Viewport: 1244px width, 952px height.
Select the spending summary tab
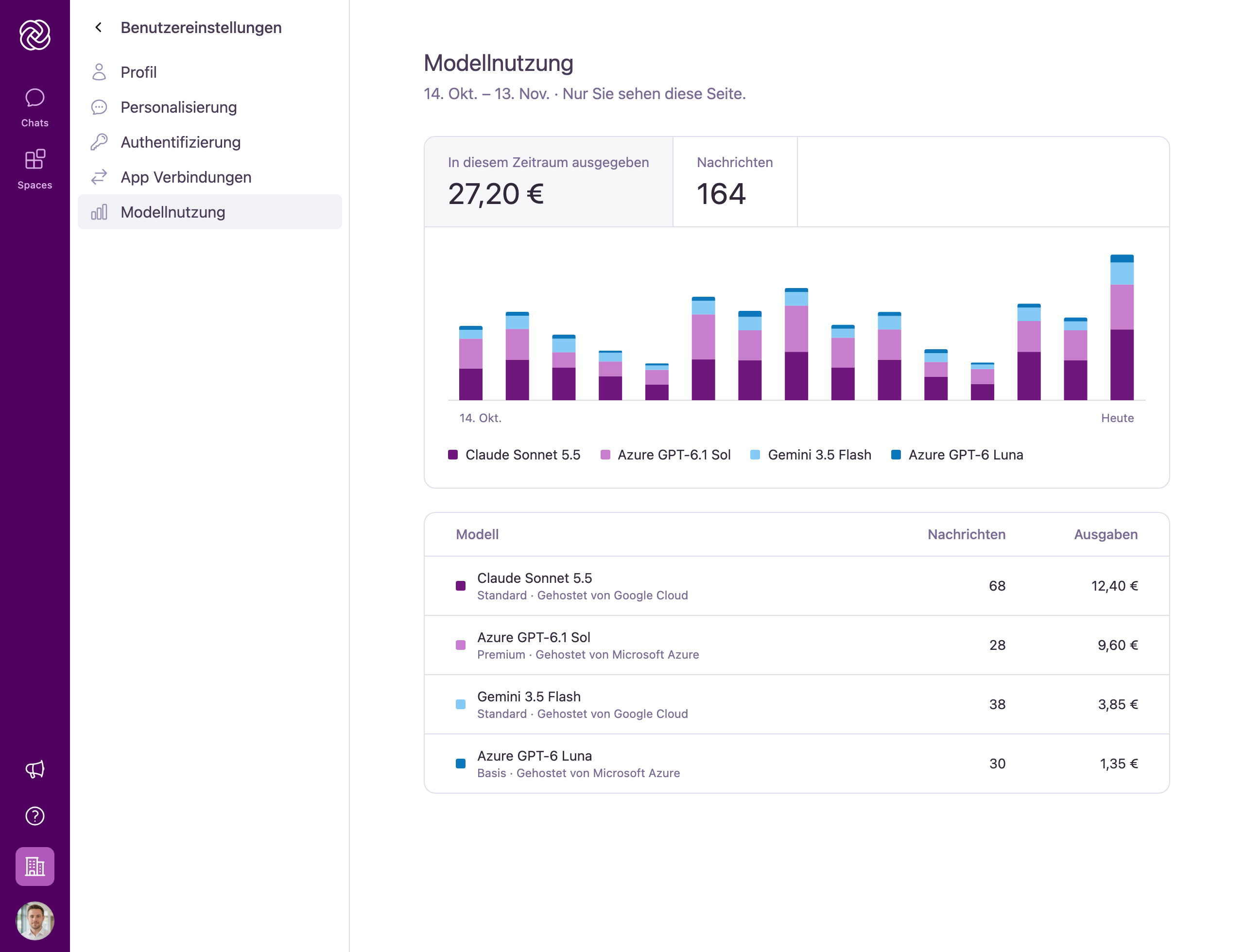click(x=548, y=182)
